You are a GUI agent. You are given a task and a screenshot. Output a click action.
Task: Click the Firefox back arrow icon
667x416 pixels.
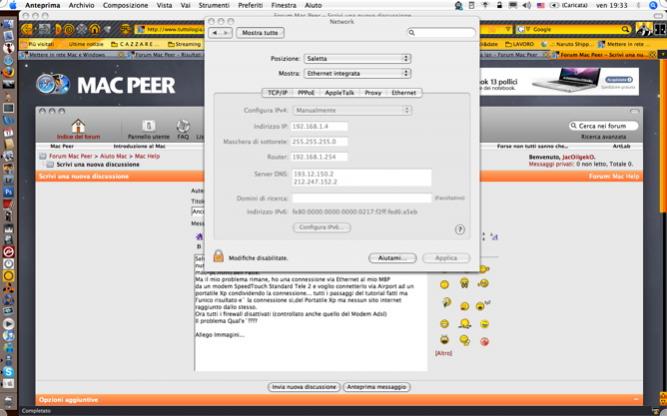(27, 29)
